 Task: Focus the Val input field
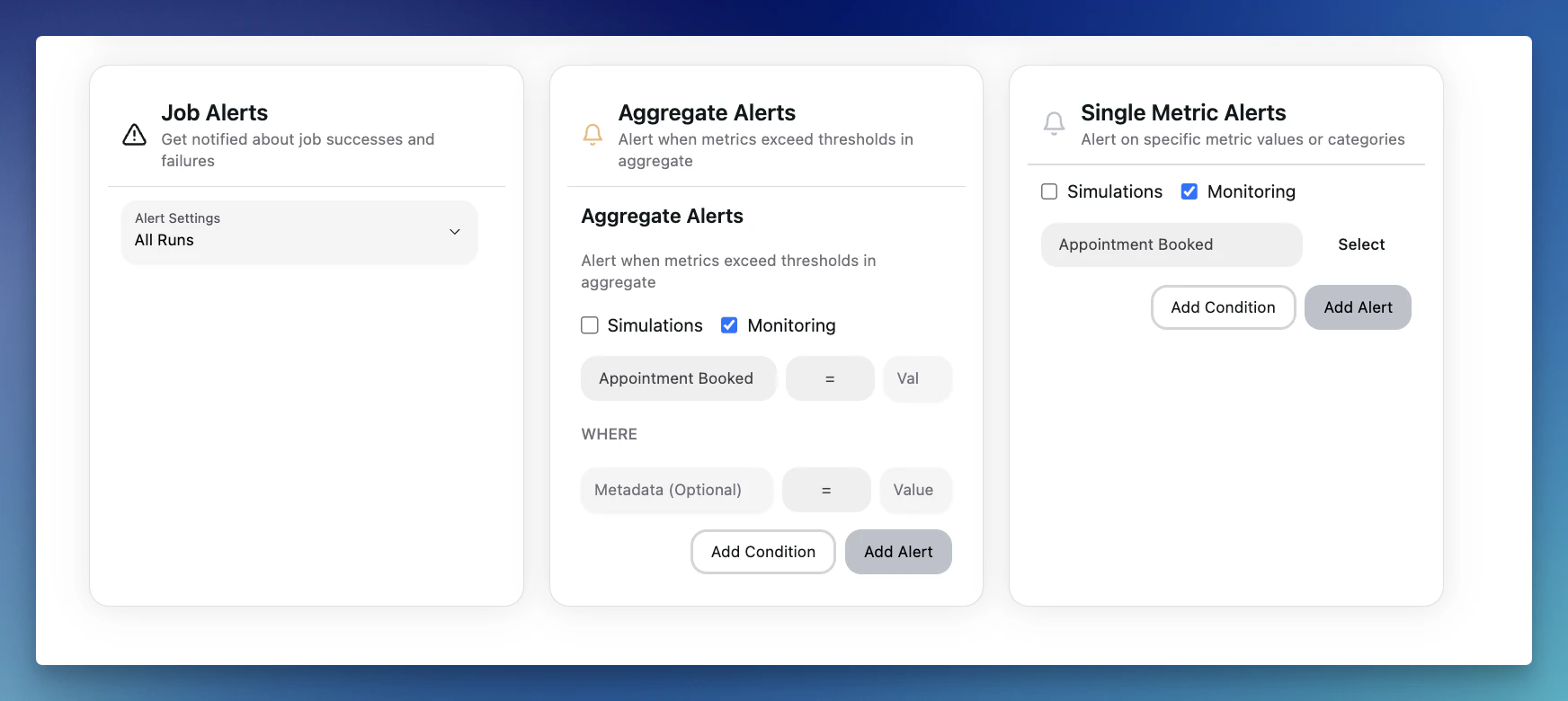click(918, 378)
